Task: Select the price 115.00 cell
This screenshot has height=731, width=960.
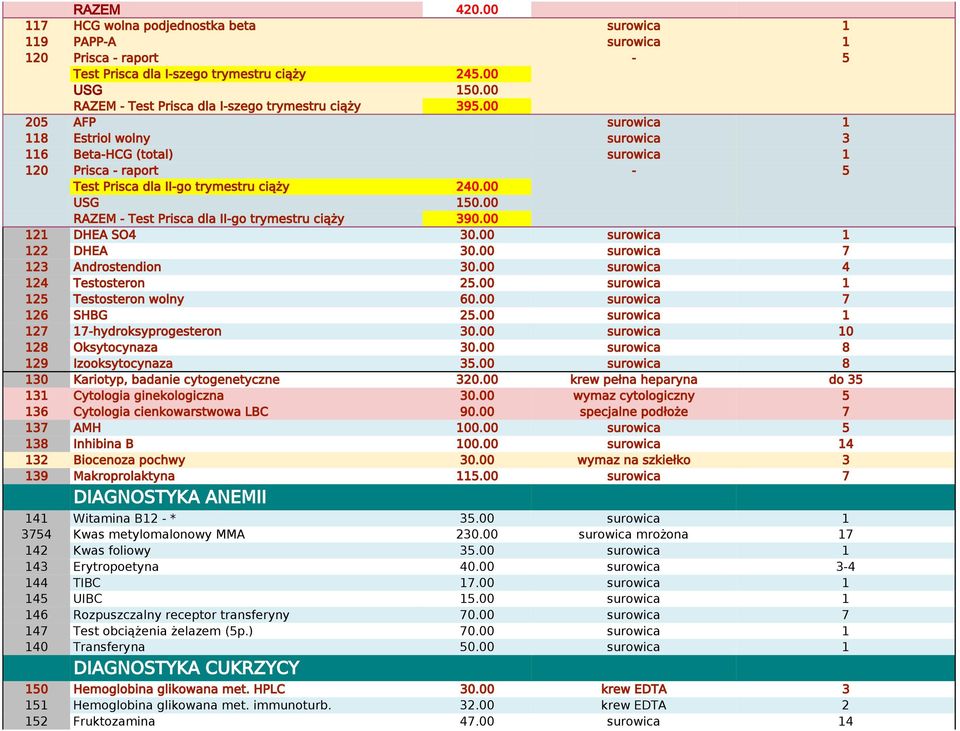Action: pos(477,476)
